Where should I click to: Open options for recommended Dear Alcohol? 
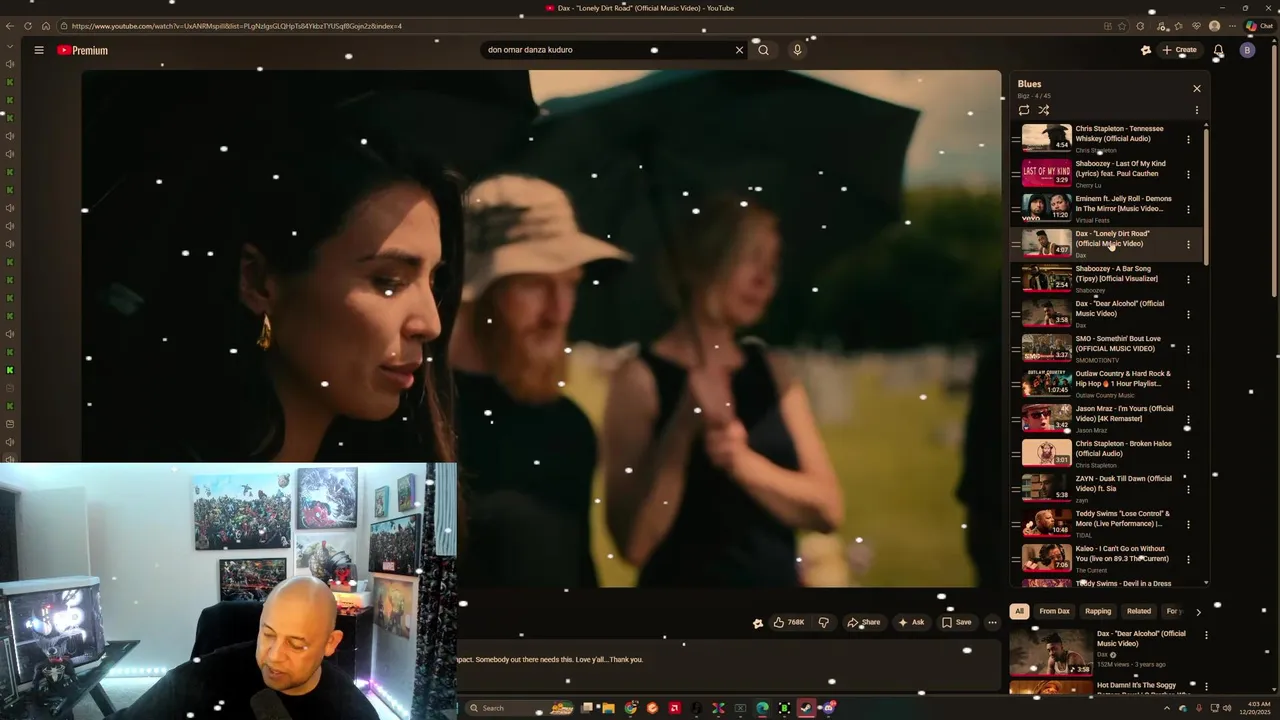[1205, 635]
